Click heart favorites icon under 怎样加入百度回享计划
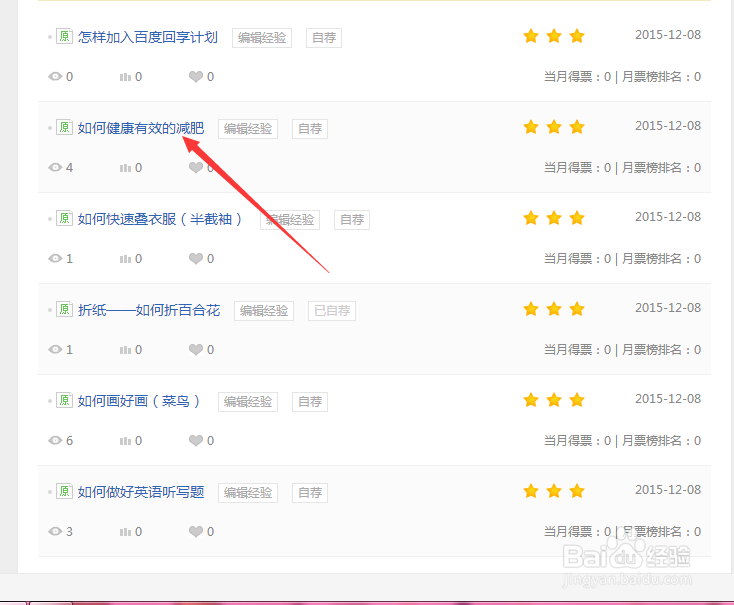This screenshot has height=605, width=734. point(196,76)
